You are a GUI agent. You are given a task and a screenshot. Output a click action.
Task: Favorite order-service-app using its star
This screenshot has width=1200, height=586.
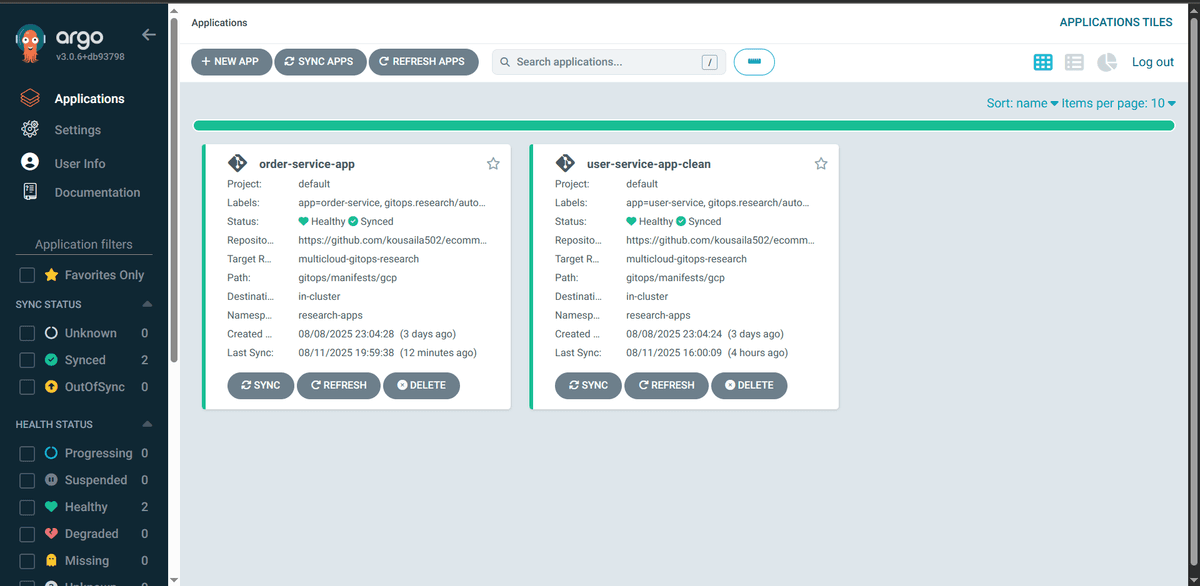(x=492, y=162)
